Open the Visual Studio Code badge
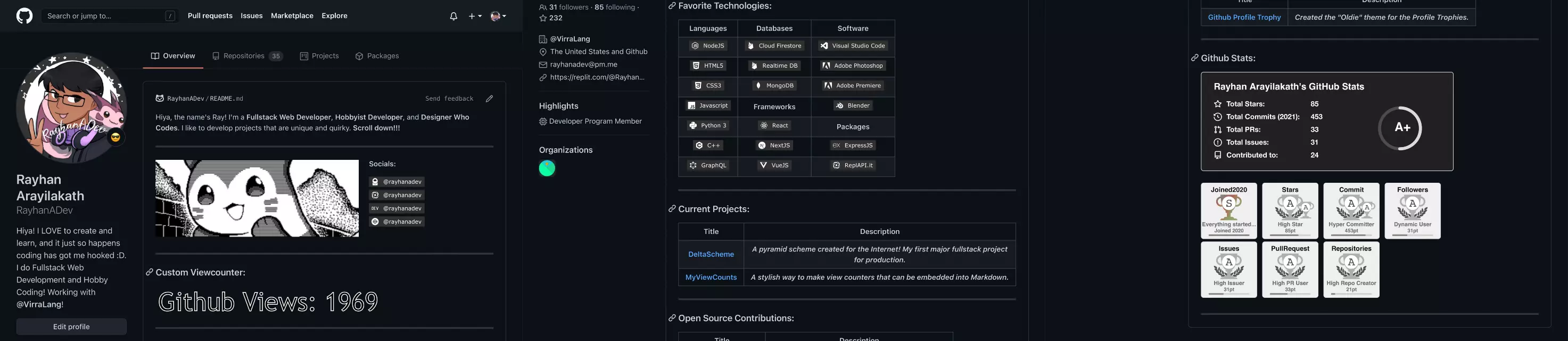The image size is (1568, 341). pyautogui.click(x=853, y=46)
